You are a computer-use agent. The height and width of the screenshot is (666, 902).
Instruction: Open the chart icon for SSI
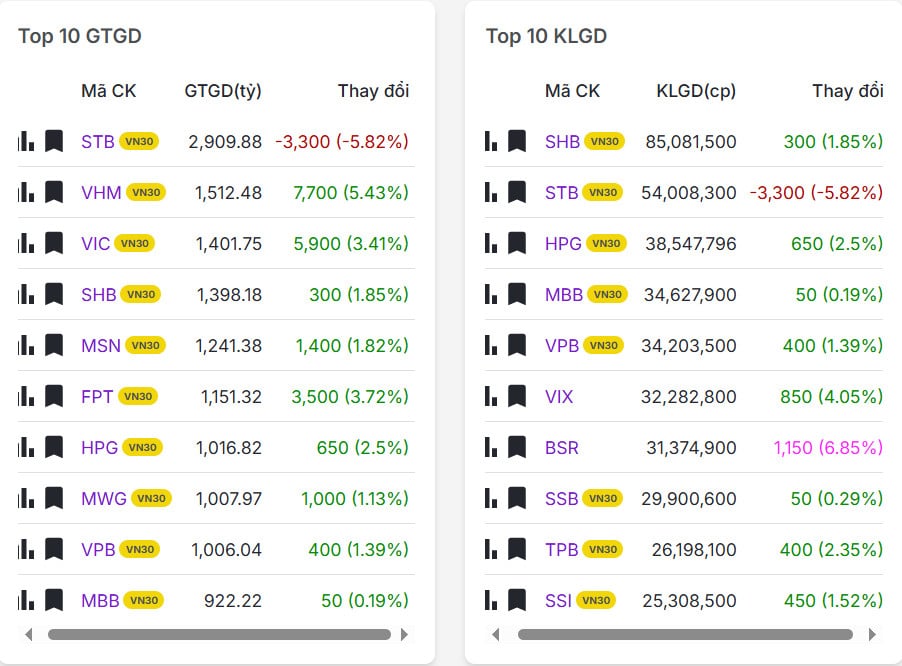(491, 600)
